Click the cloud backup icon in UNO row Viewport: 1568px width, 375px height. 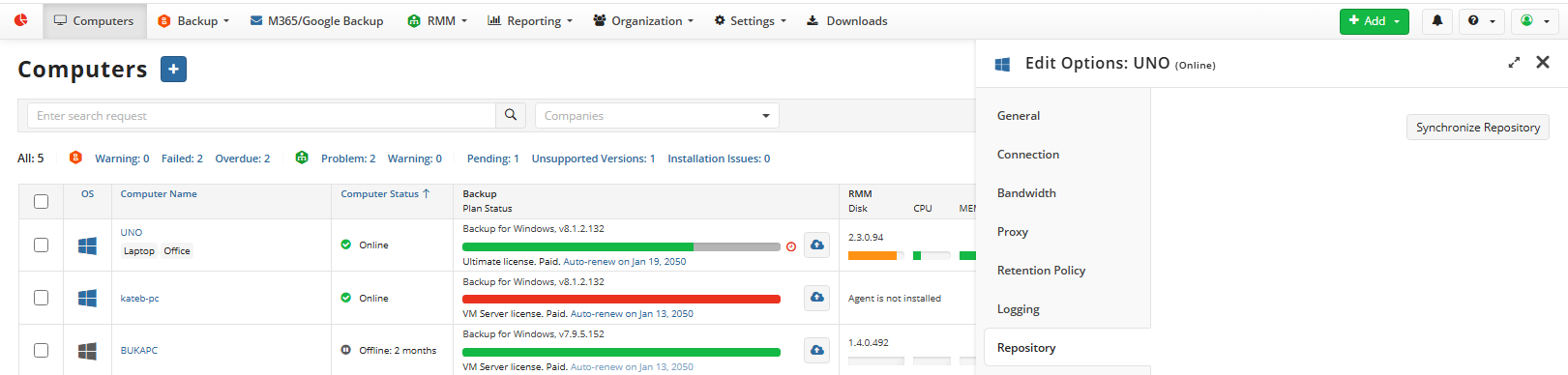click(x=817, y=245)
